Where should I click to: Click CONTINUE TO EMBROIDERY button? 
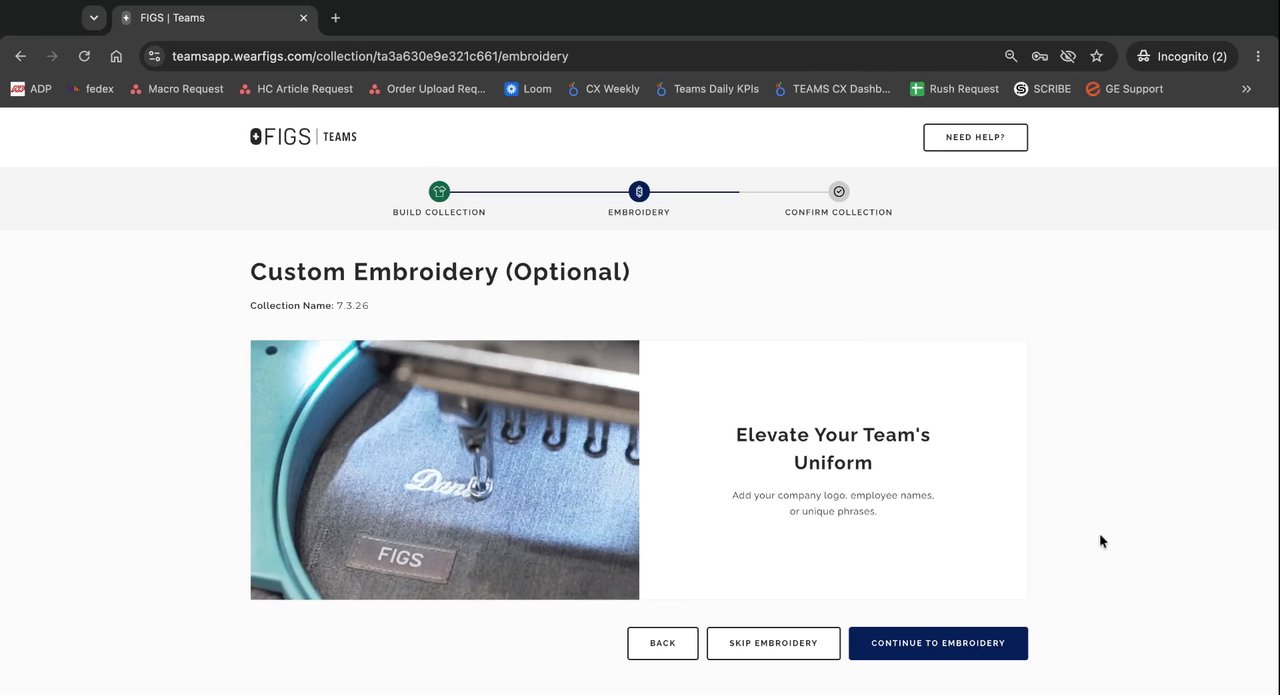click(x=938, y=643)
